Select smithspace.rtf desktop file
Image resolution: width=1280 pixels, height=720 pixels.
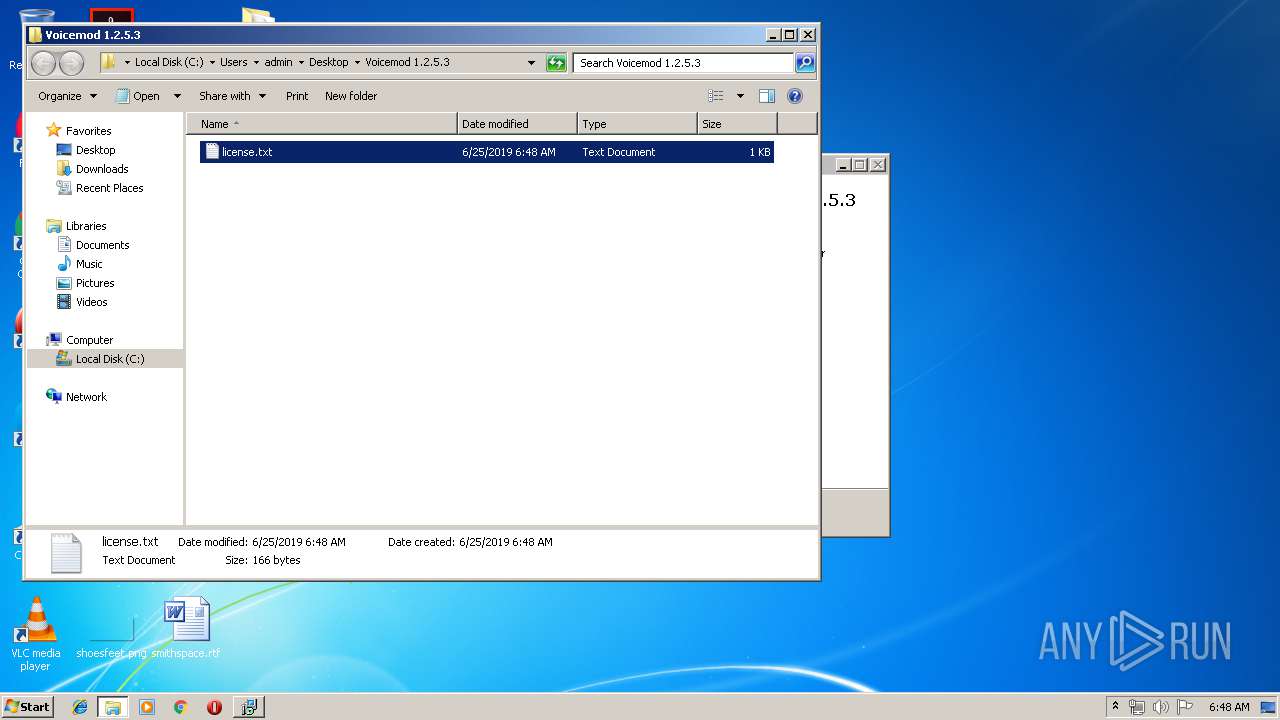coord(186,628)
